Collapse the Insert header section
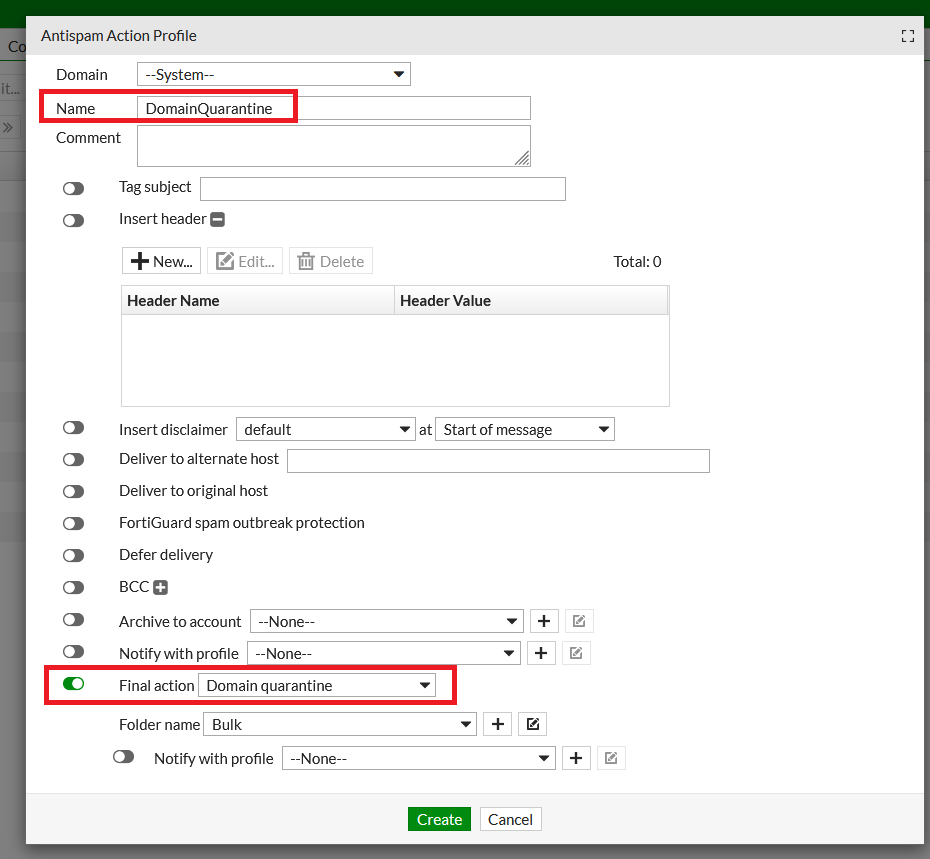Image resolution: width=930 pixels, height=859 pixels. click(x=217, y=219)
